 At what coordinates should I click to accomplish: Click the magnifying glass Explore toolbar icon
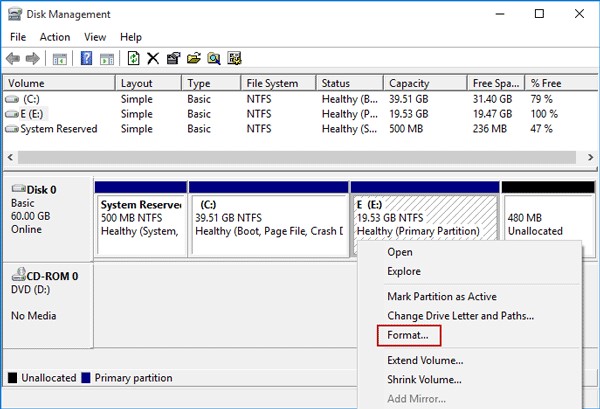tap(214, 59)
